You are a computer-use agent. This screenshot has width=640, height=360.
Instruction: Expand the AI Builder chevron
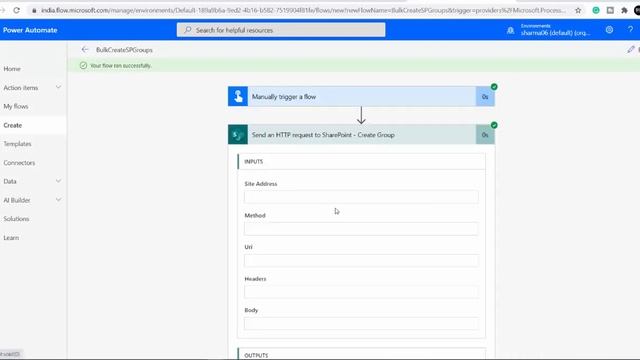coord(58,200)
